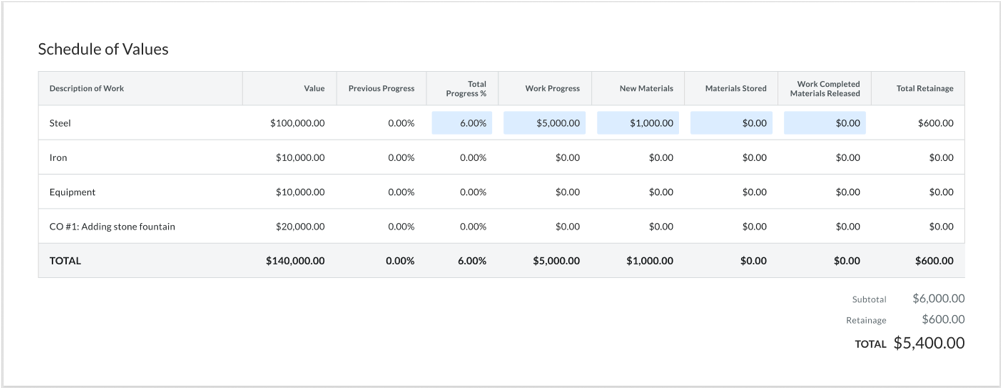Click the Steel $100,000.00 value cell
The image size is (1002, 389).
297,123
